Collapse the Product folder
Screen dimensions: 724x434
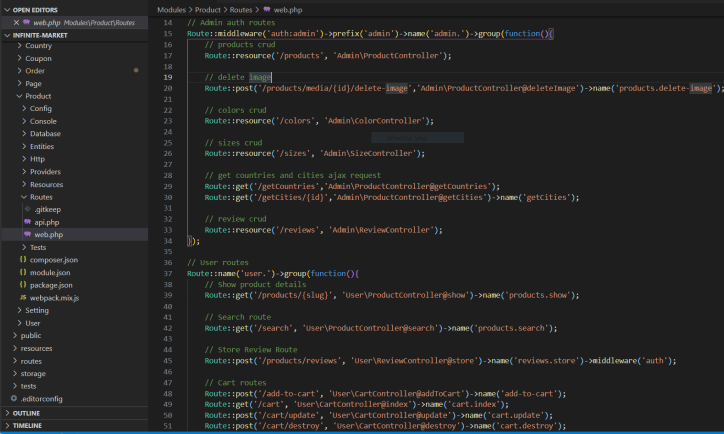(x=19, y=96)
